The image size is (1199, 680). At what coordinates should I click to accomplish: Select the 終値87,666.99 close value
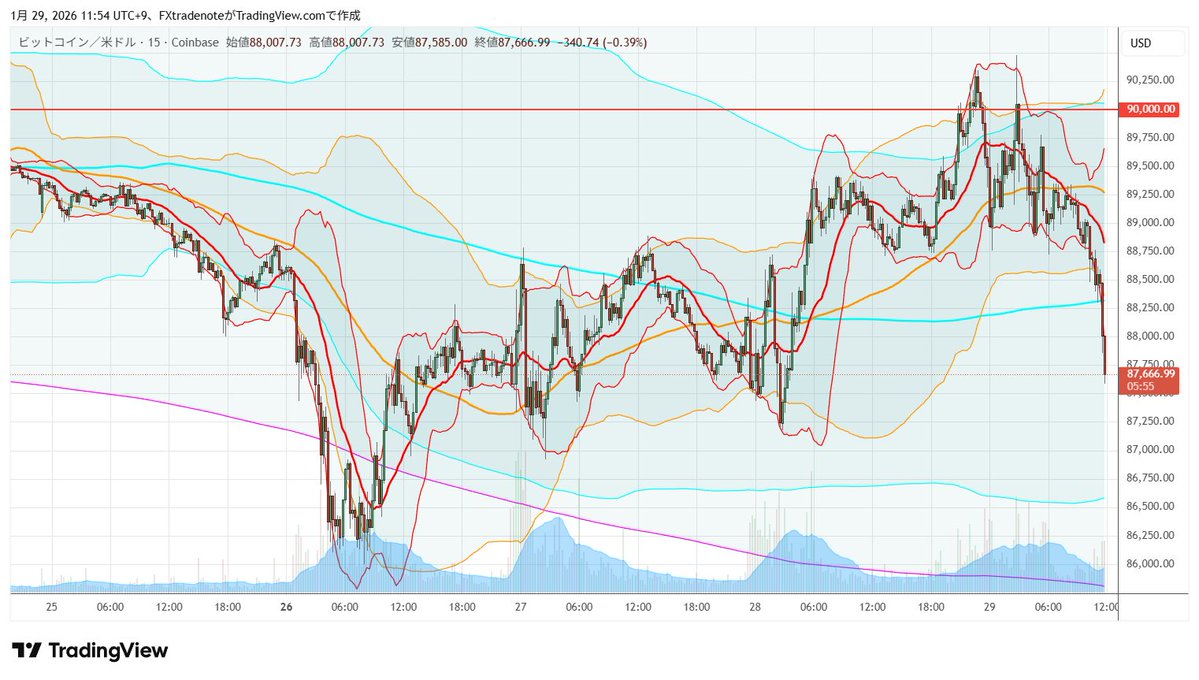tap(512, 42)
